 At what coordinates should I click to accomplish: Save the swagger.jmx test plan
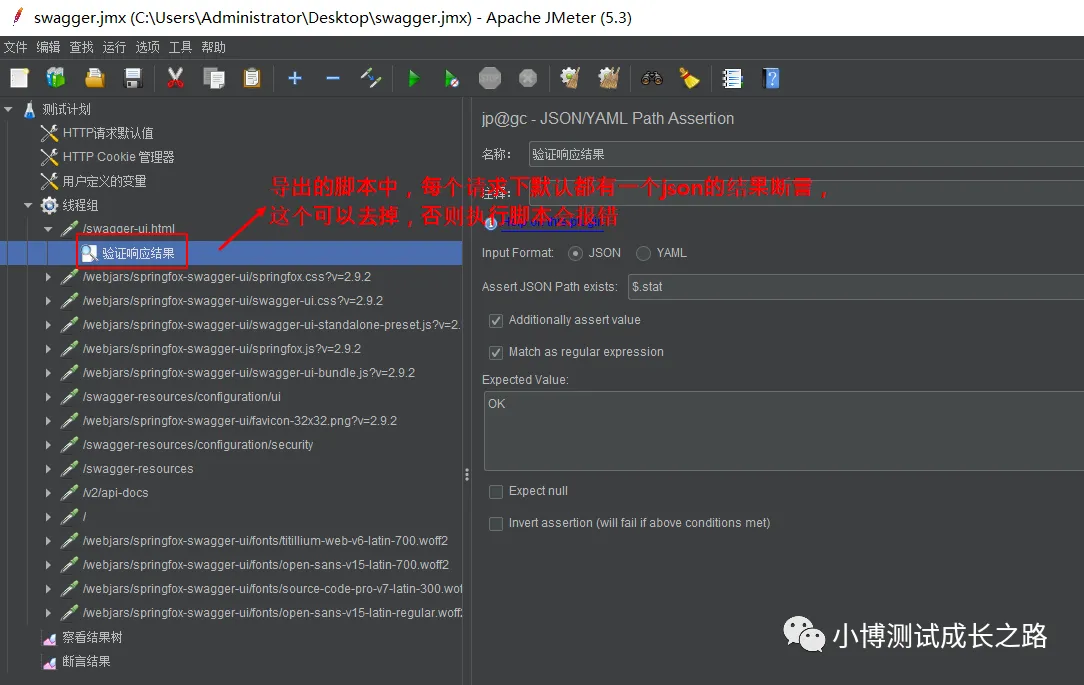click(x=131, y=78)
